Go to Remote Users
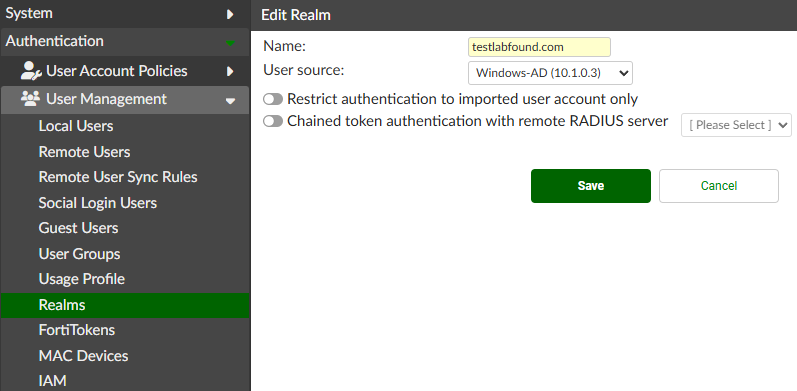 84,152
